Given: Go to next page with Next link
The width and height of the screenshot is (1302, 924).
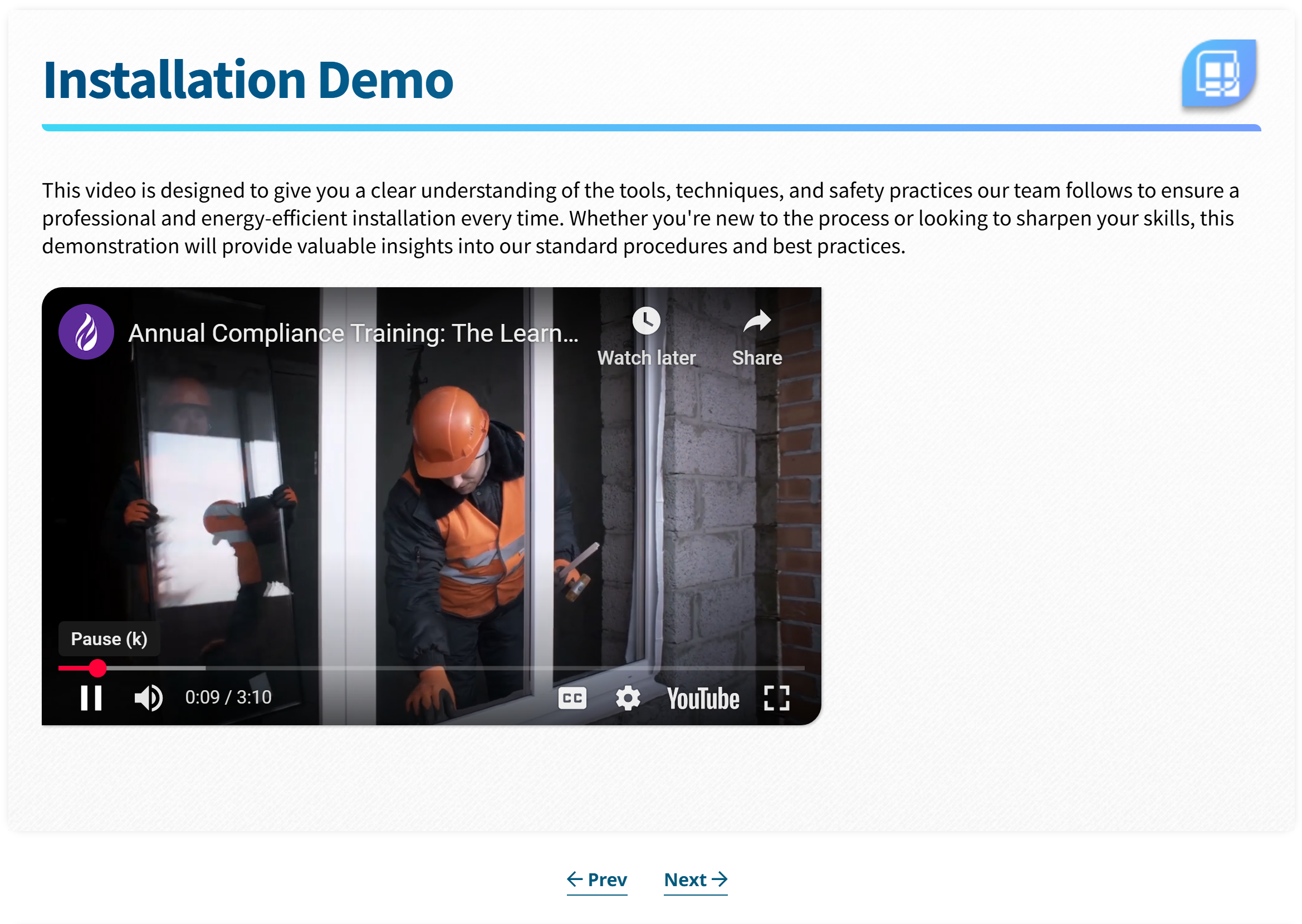Looking at the screenshot, I should (x=696, y=879).
